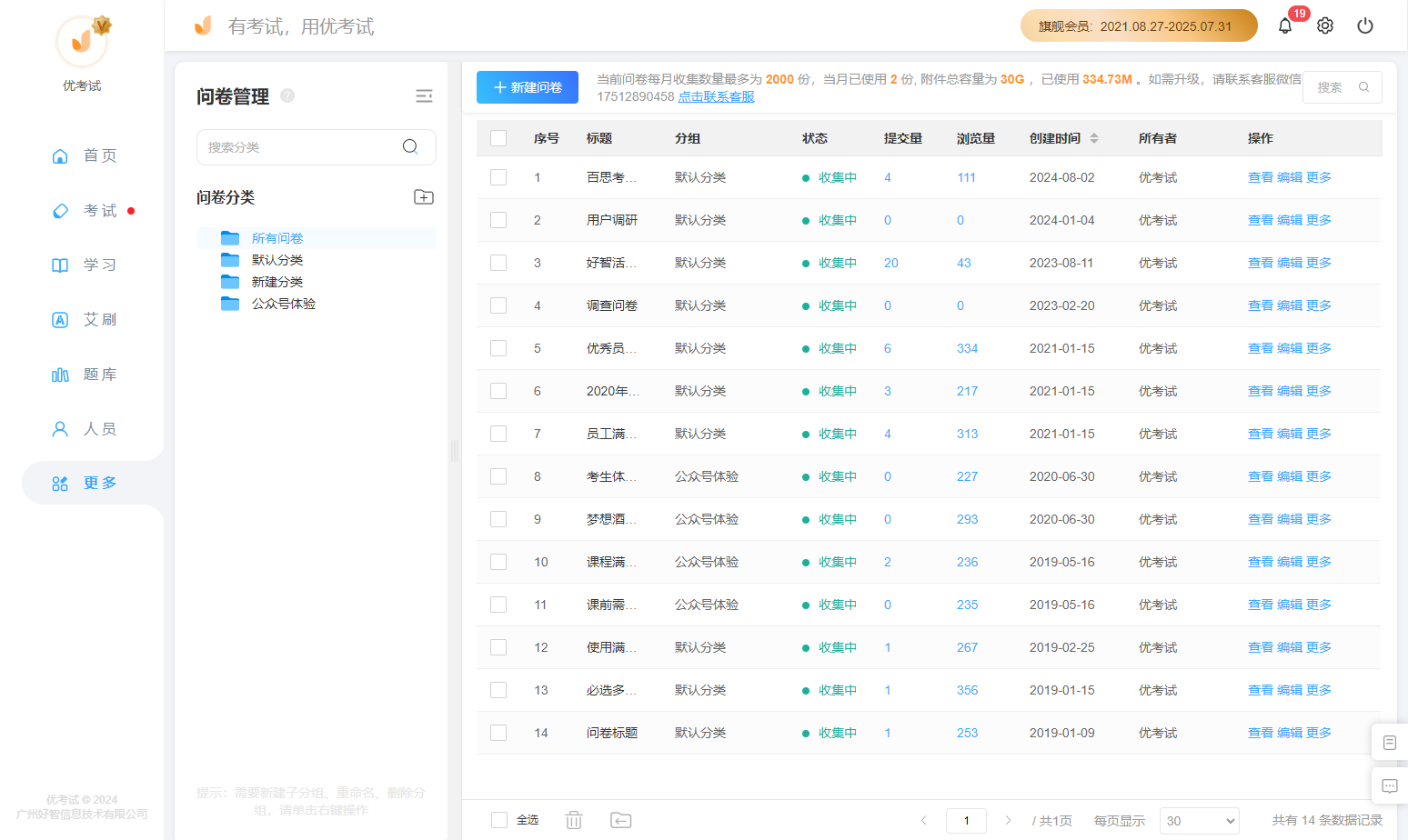This screenshot has width=1408, height=840.
Task: Check the row 1 百思考 checkbox
Action: pyautogui.click(x=498, y=177)
